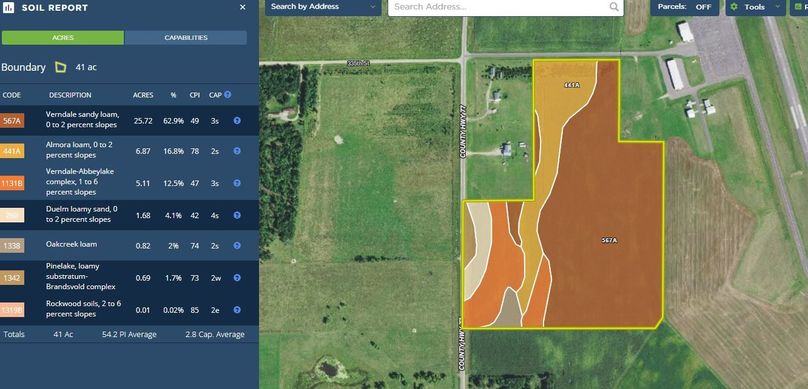The image size is (808, 389).
Task: Switch to the ACRES tab
Action: pos(63,38)
